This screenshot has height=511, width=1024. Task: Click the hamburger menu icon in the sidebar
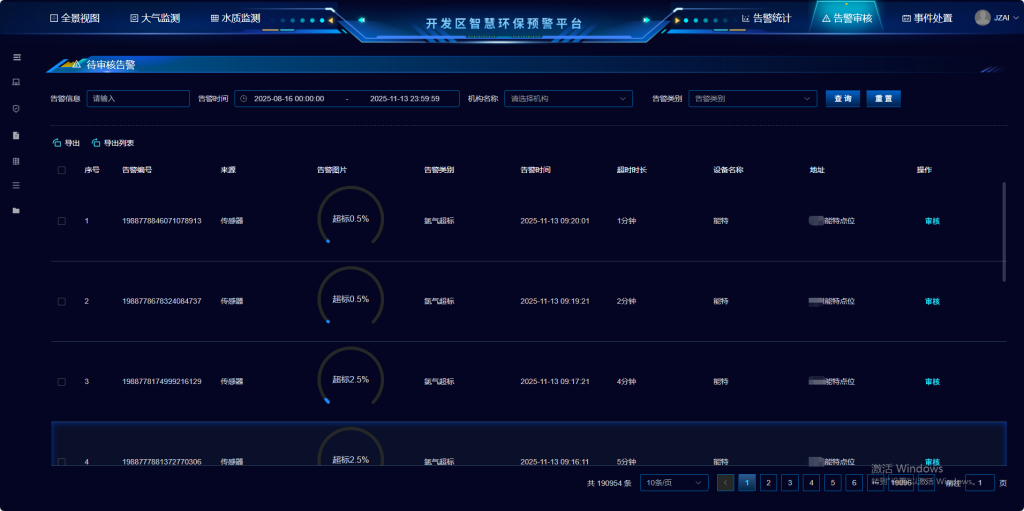16,57
